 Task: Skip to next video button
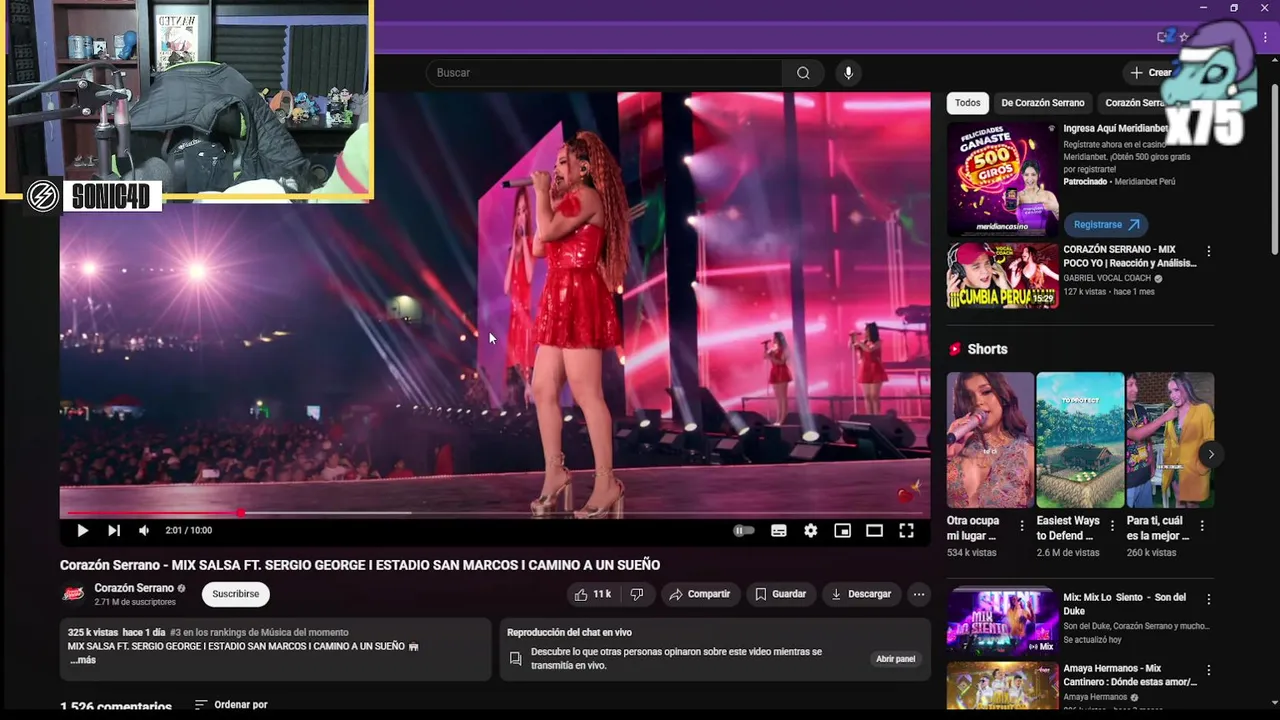pyautogui.click(x=113, y=531)
